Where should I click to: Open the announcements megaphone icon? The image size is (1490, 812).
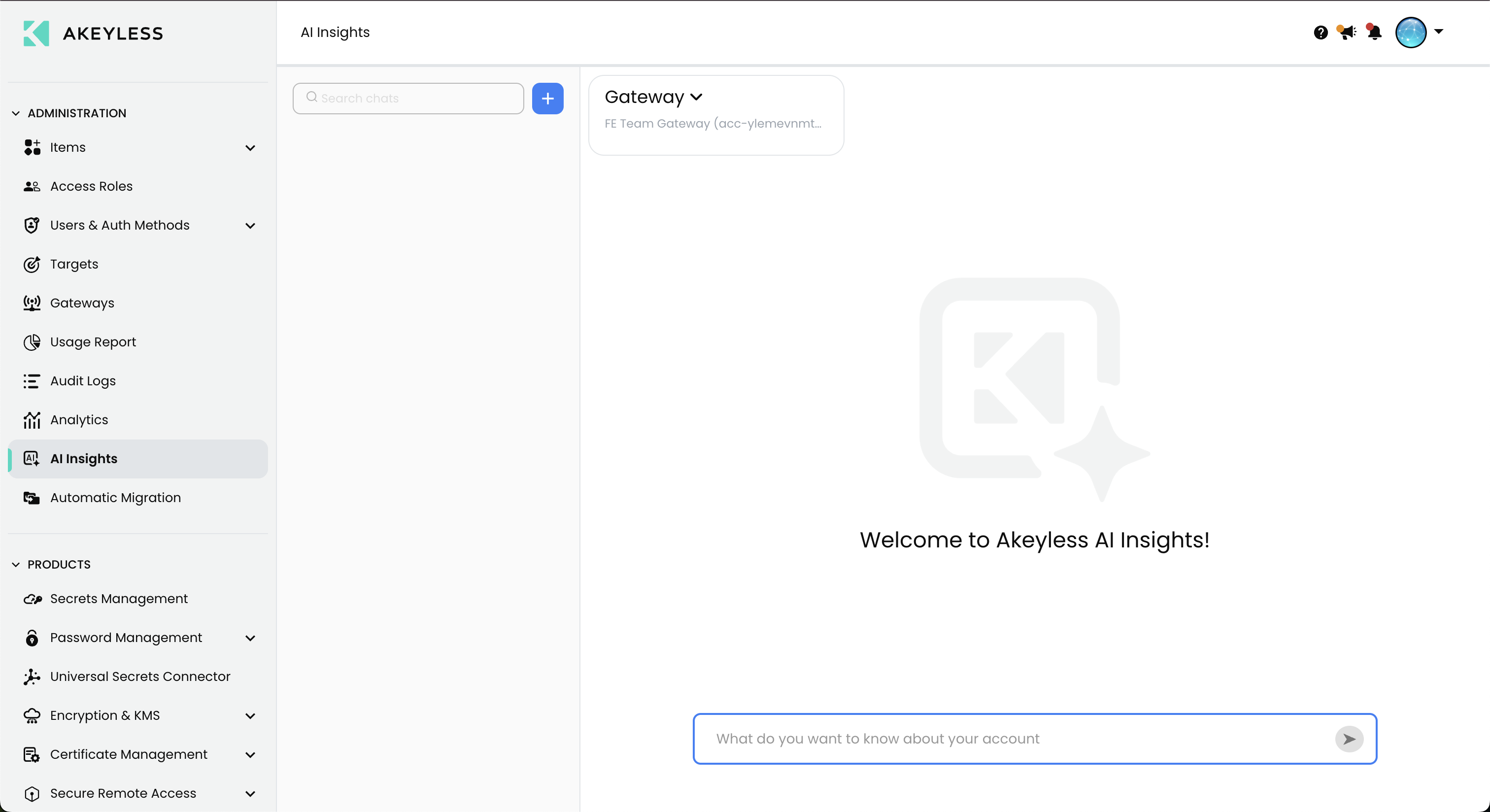[x=1347, y=33]
